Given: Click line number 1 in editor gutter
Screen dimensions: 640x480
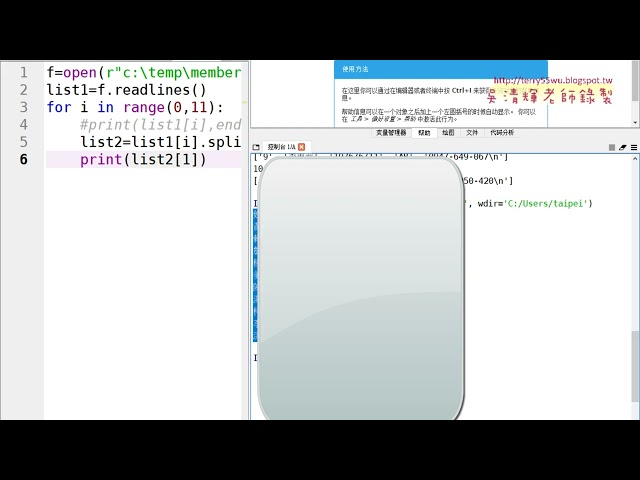Looking at the screenshot, I should tap(24, 73).
